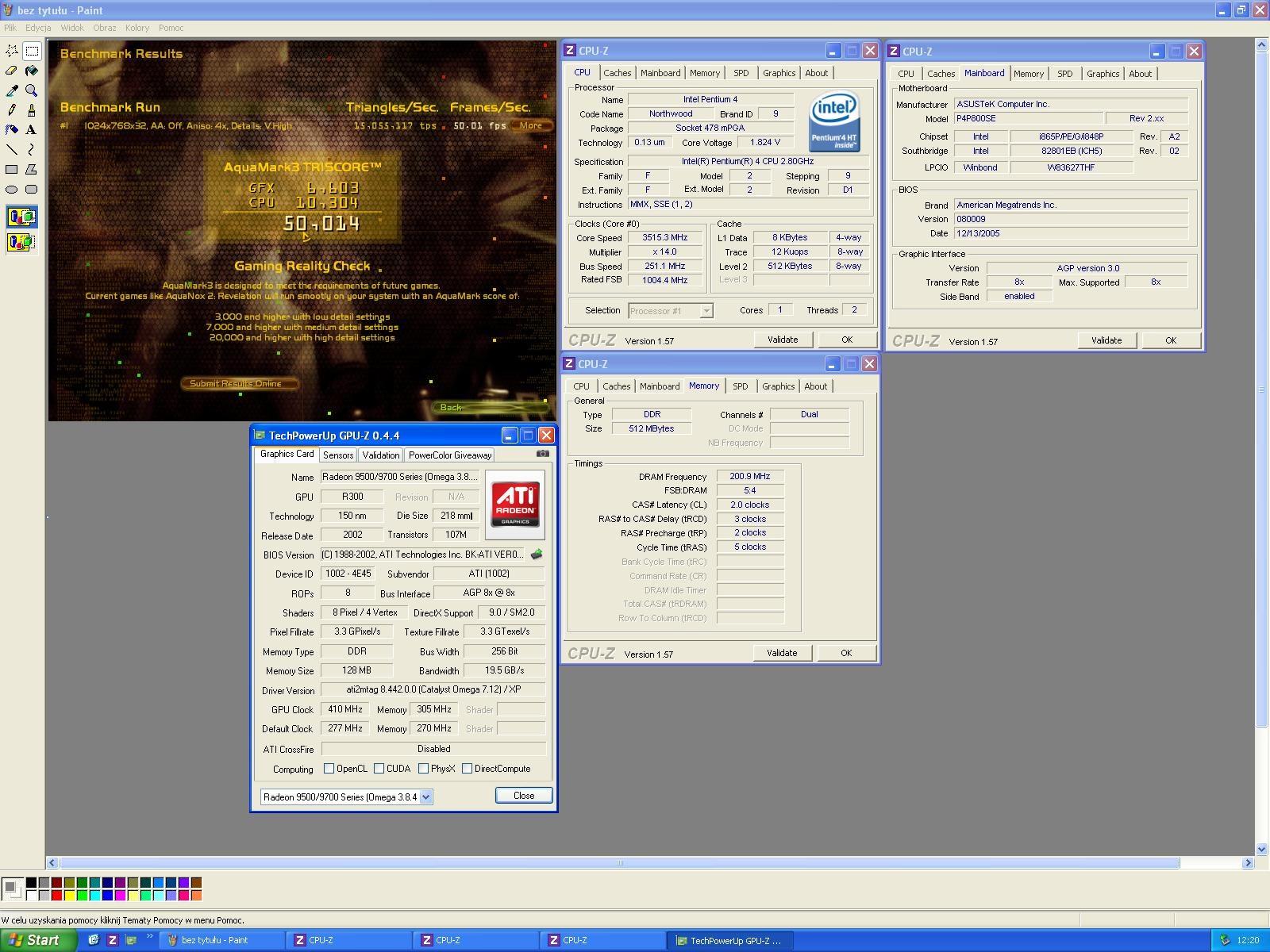This screenshot has width=1270, height=952.
Task: Click the ATI Radeon logo in GPU-Z
Action: tap(515, 505)
